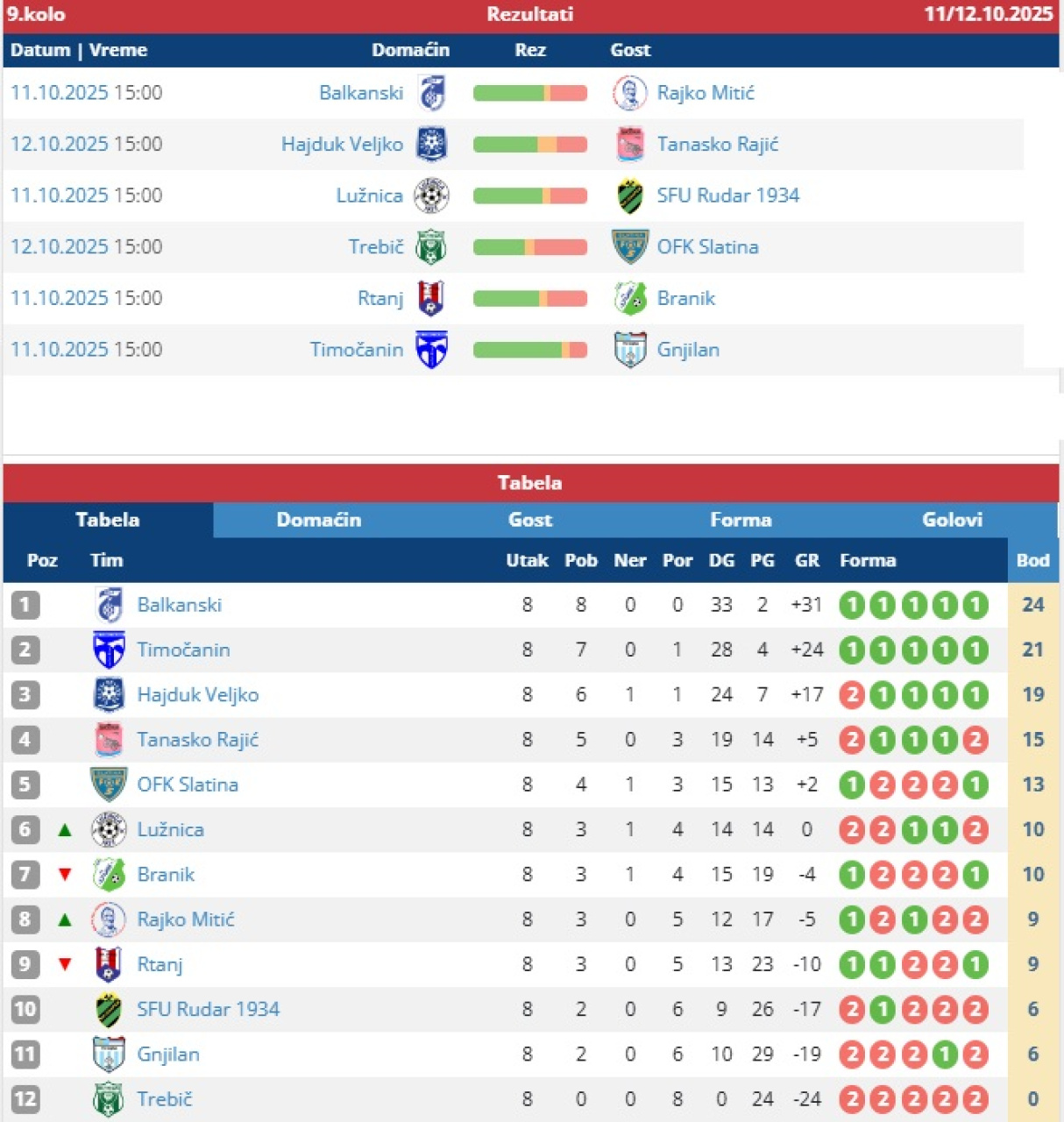Switch to the Gost table tab
The image size is (1064, 1122).
pyautogui.click(x=530, y=520)
